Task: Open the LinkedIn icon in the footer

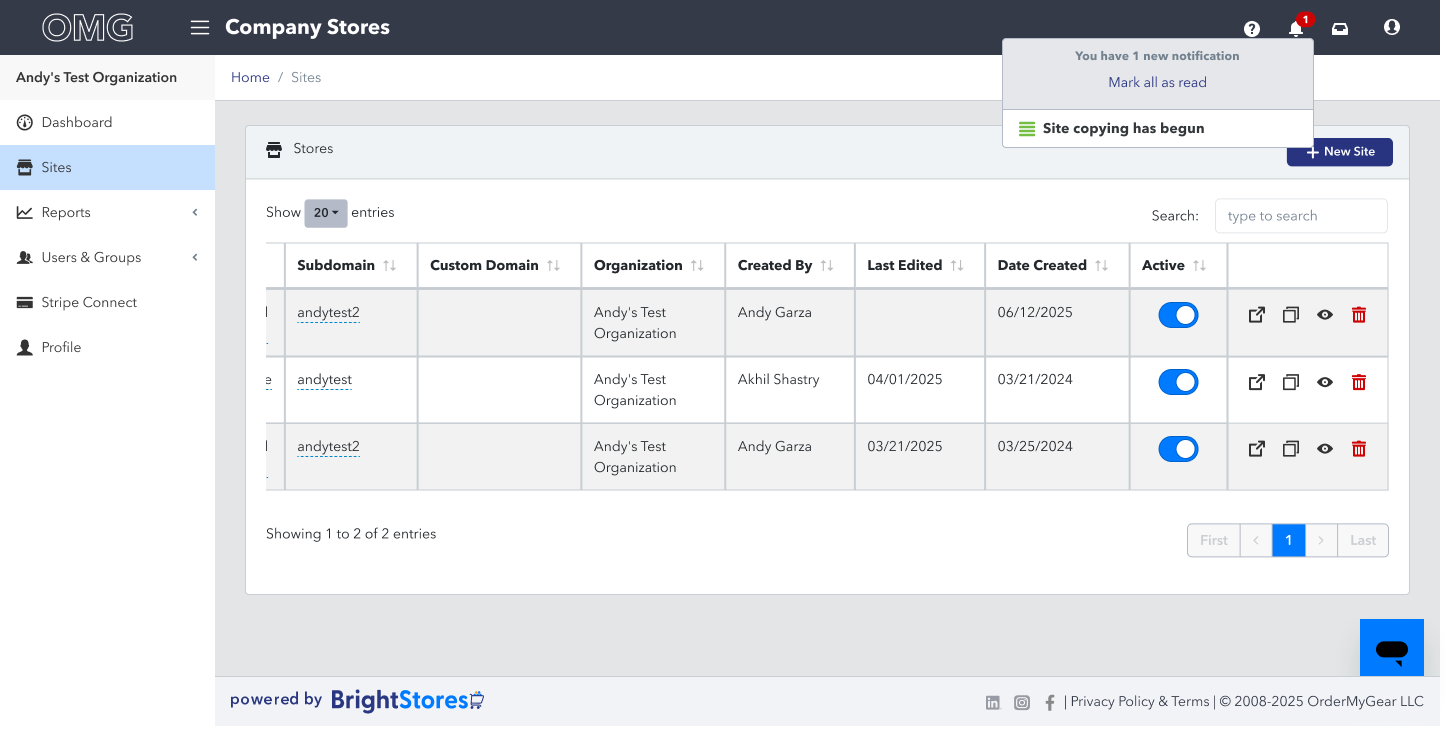Action: (x=993, y=703)
